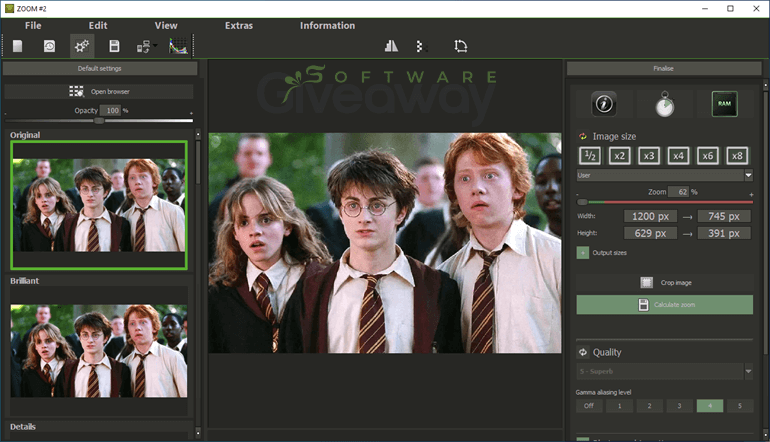Image resolution: width=770 pixels, height=442 pixels.
Task: Select the Original preset thumbnail
Action: 99,205
